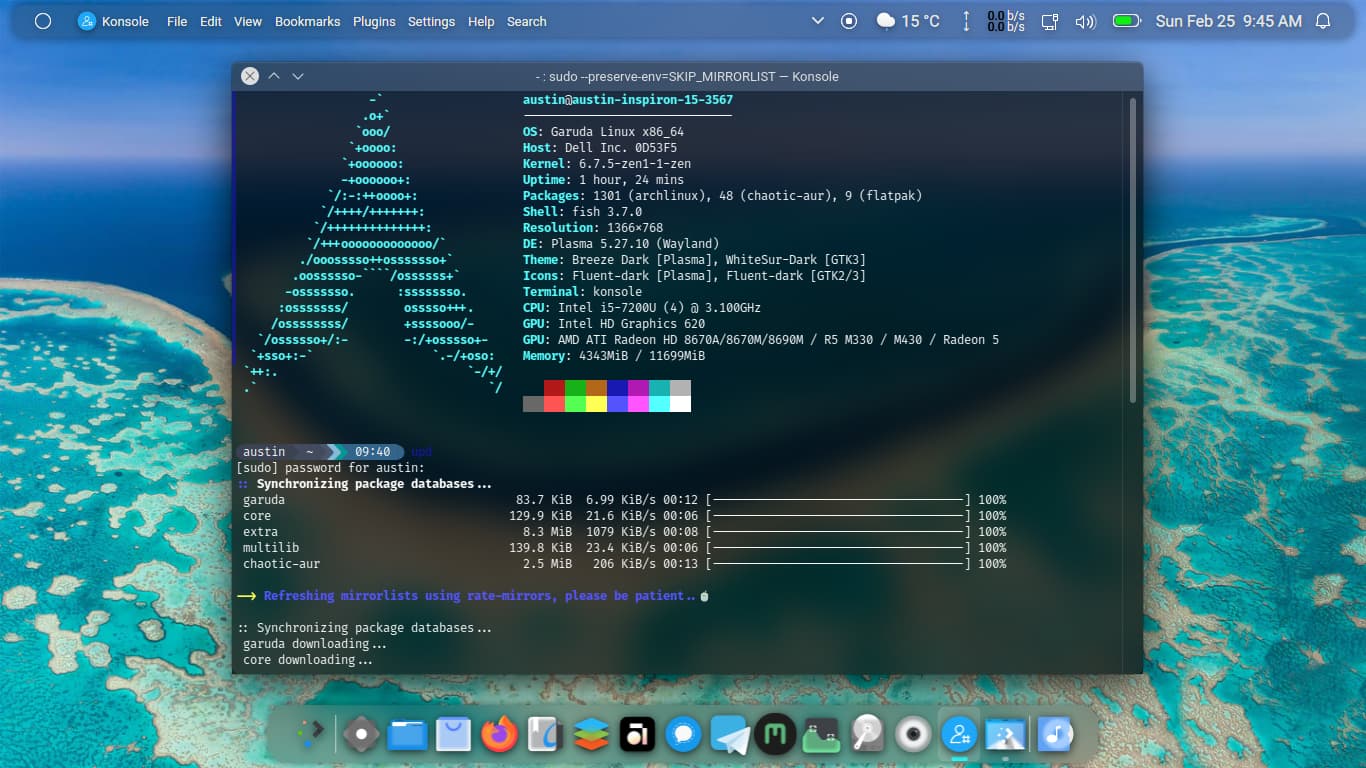Click the 'core downloading...' line
1366x768 pixels.
click(308, 660)
